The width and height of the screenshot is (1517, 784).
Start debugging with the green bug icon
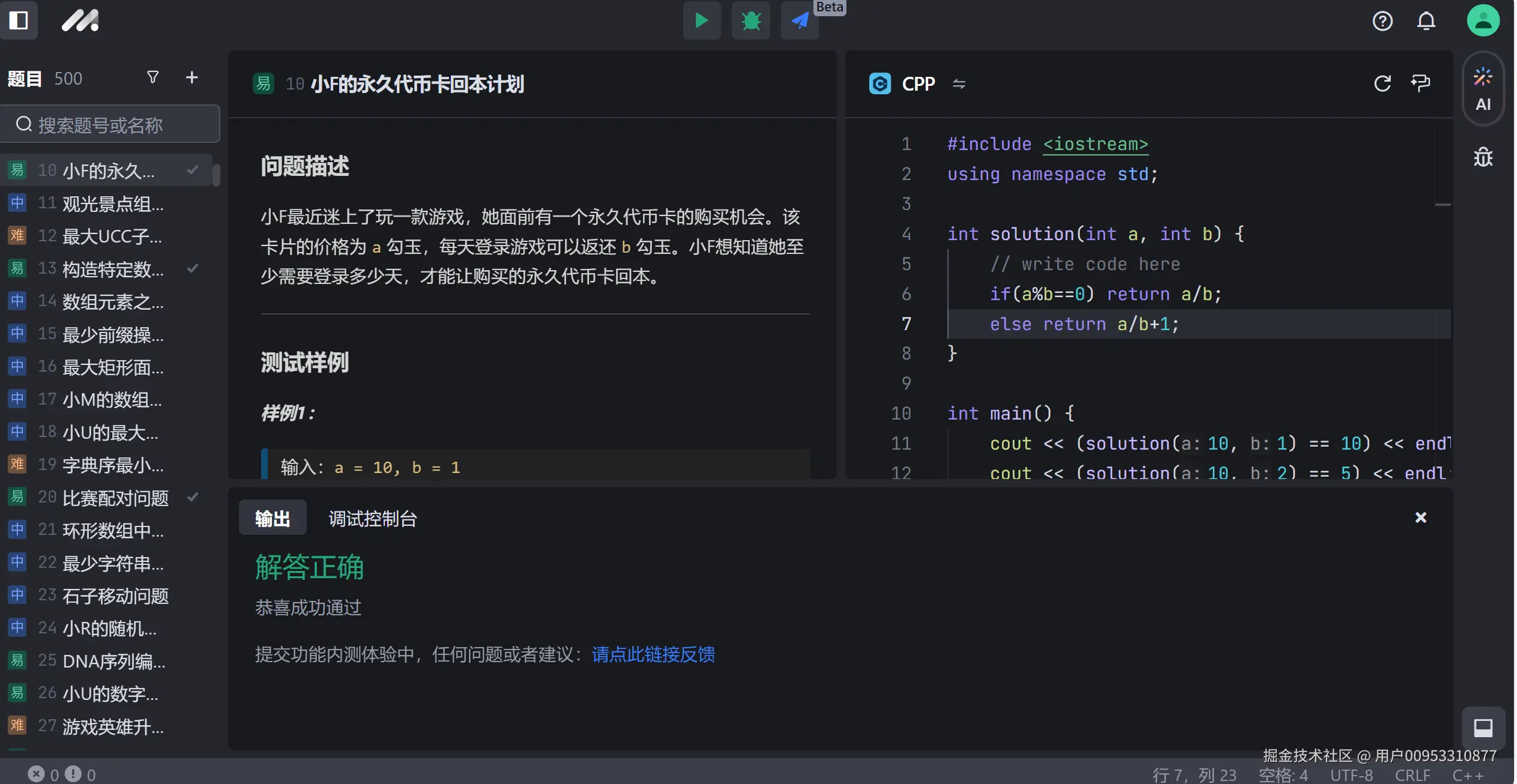[750, 20]
